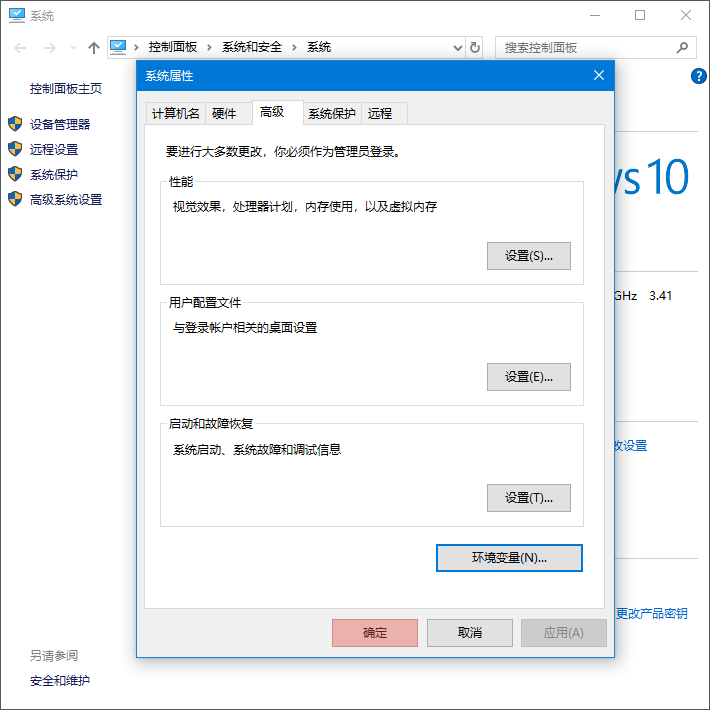Click the refresh icon in the address bar
Screen dimensions: 710x710
[x=475, y=47]
